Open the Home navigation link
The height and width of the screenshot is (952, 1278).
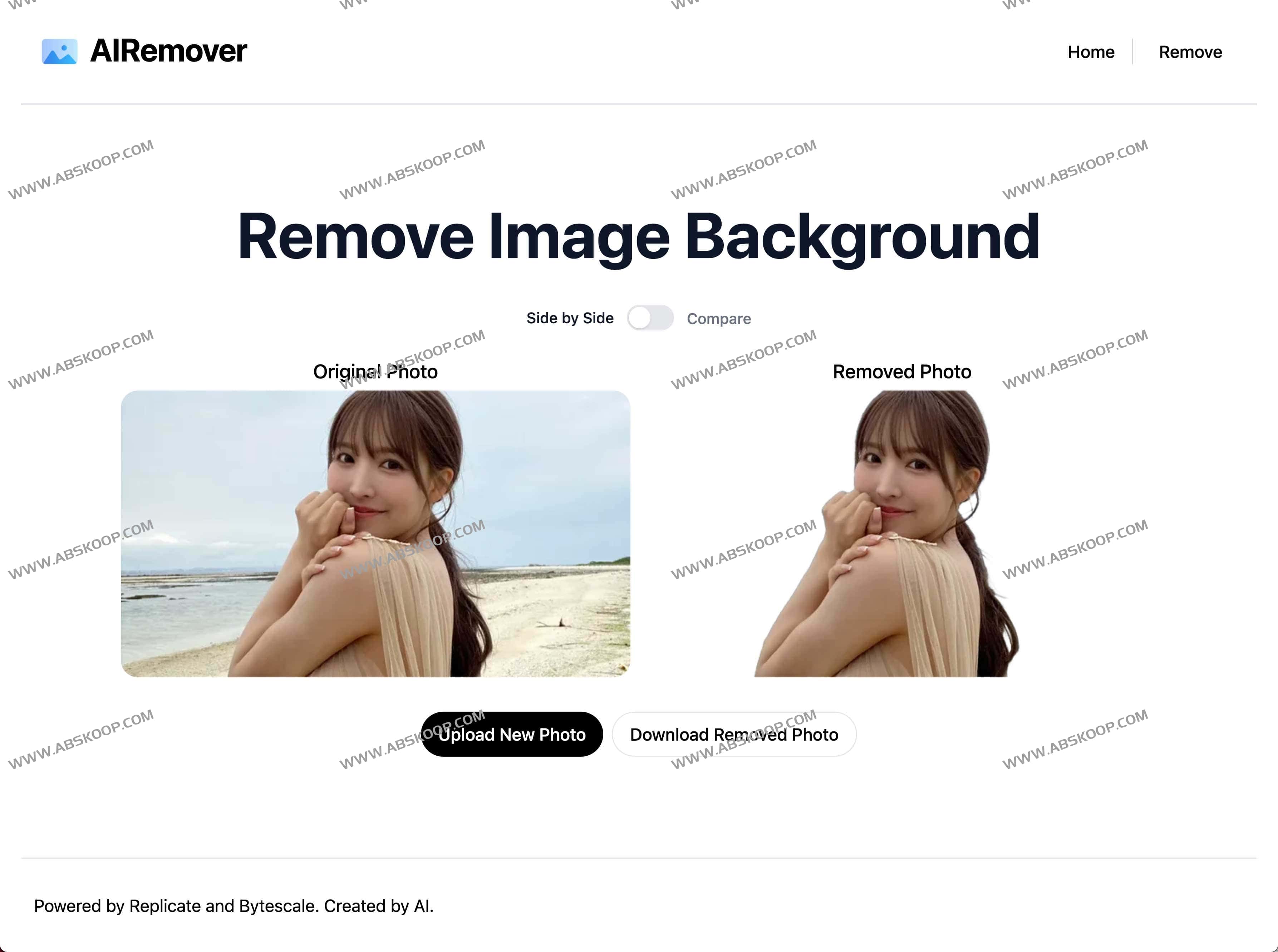point(1091,52)
